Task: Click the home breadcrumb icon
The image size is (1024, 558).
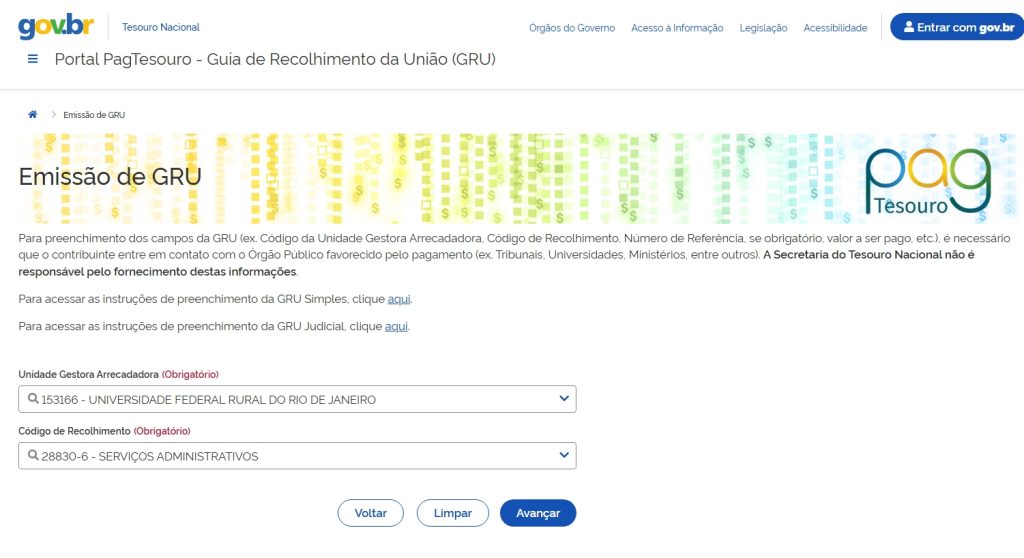Action: (x=33, y=115)
